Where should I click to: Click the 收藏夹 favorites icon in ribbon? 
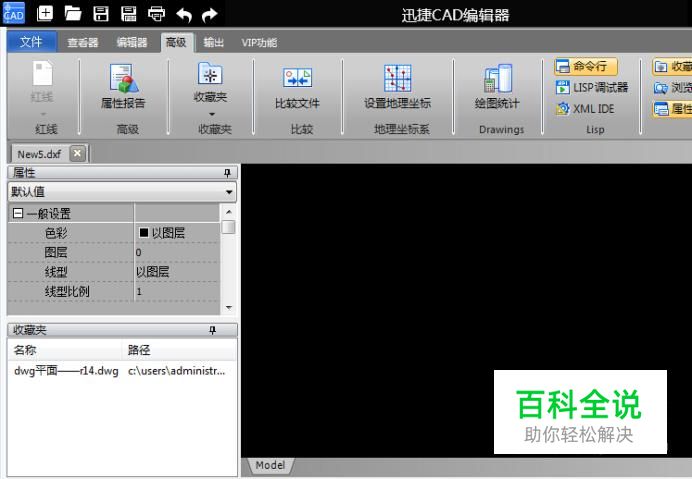[210, 73]
